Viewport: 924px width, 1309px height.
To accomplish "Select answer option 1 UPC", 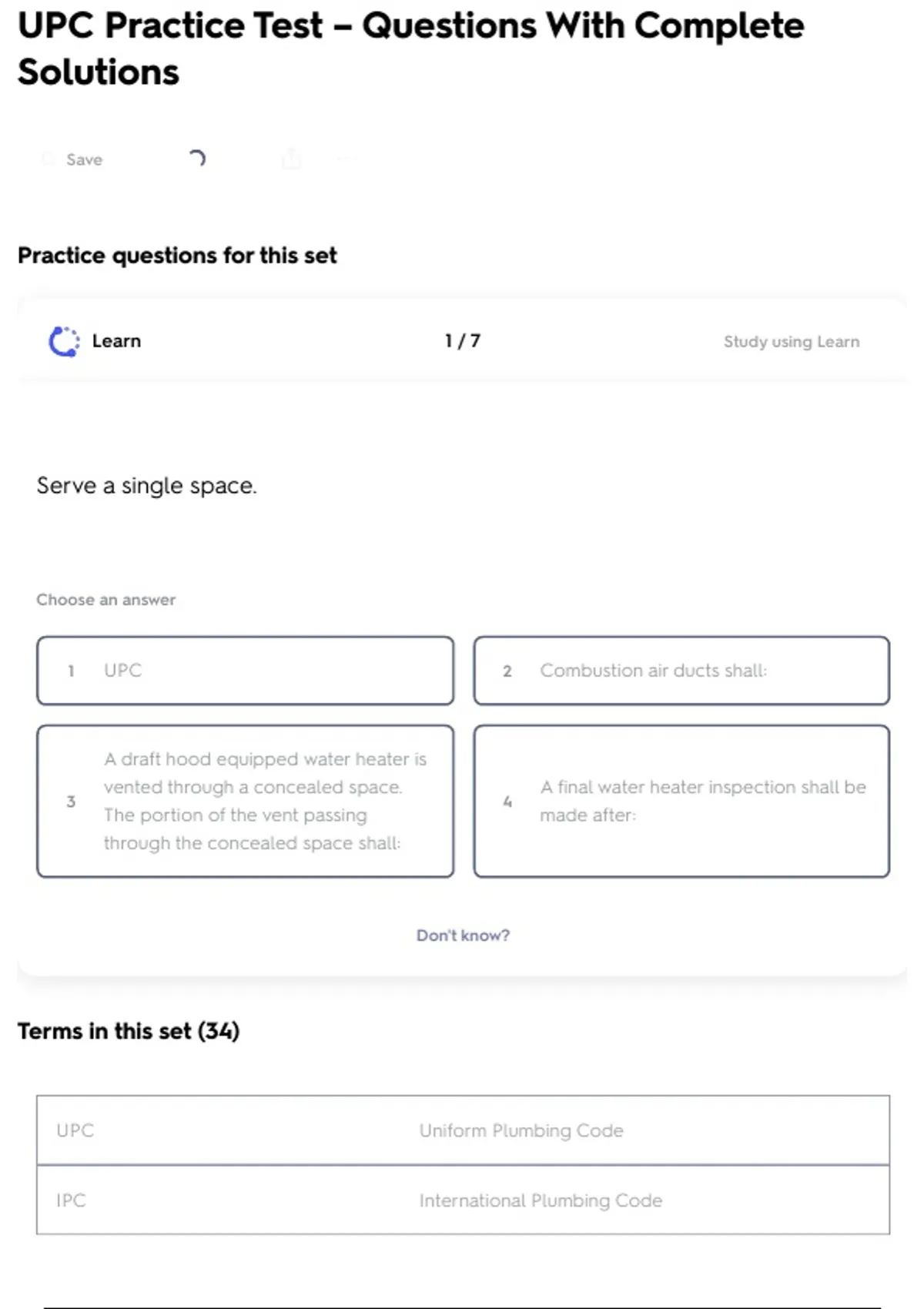I will pyautogui.click(x=245, y=671).
